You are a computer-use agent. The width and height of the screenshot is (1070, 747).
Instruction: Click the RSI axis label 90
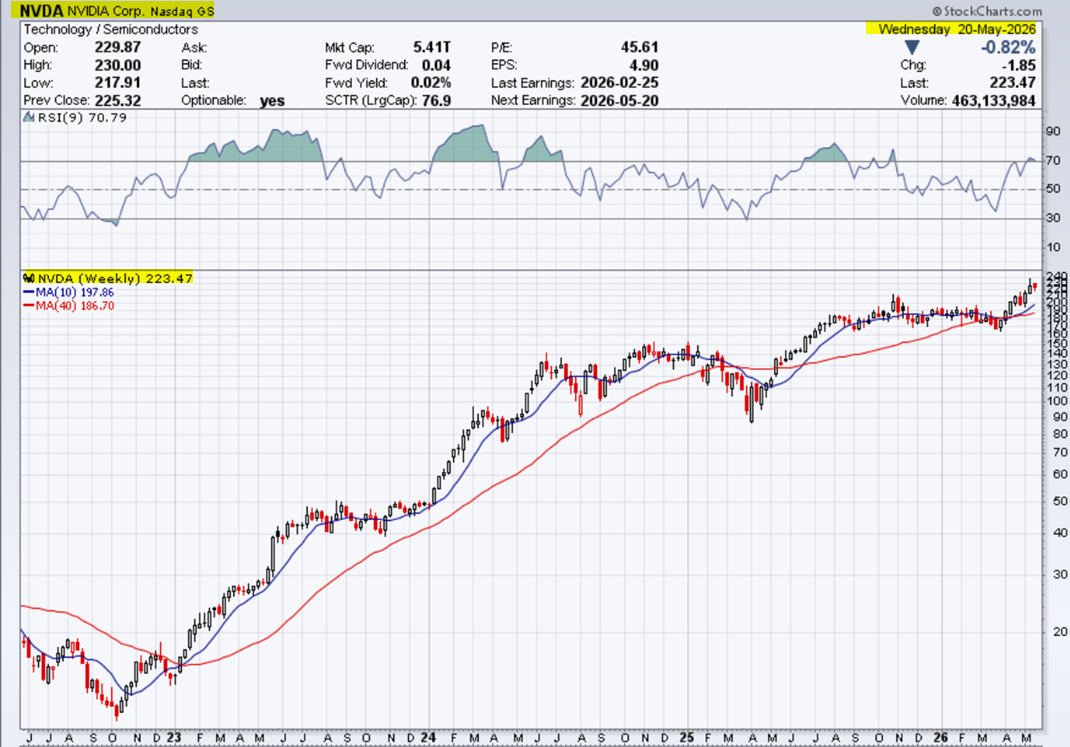click(x=1053, y=131)
